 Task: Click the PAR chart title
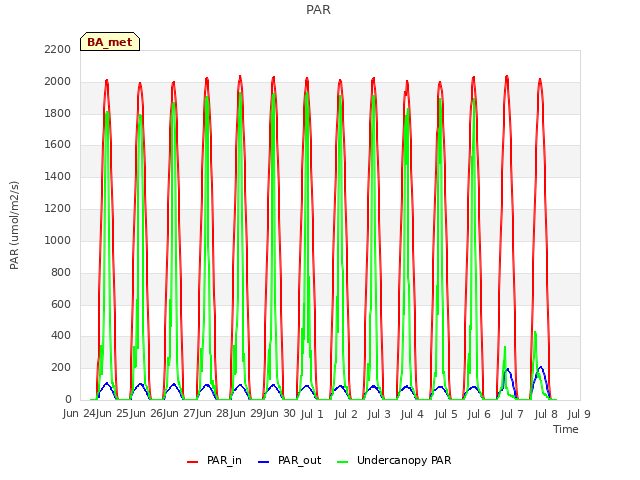pos(318,9)
